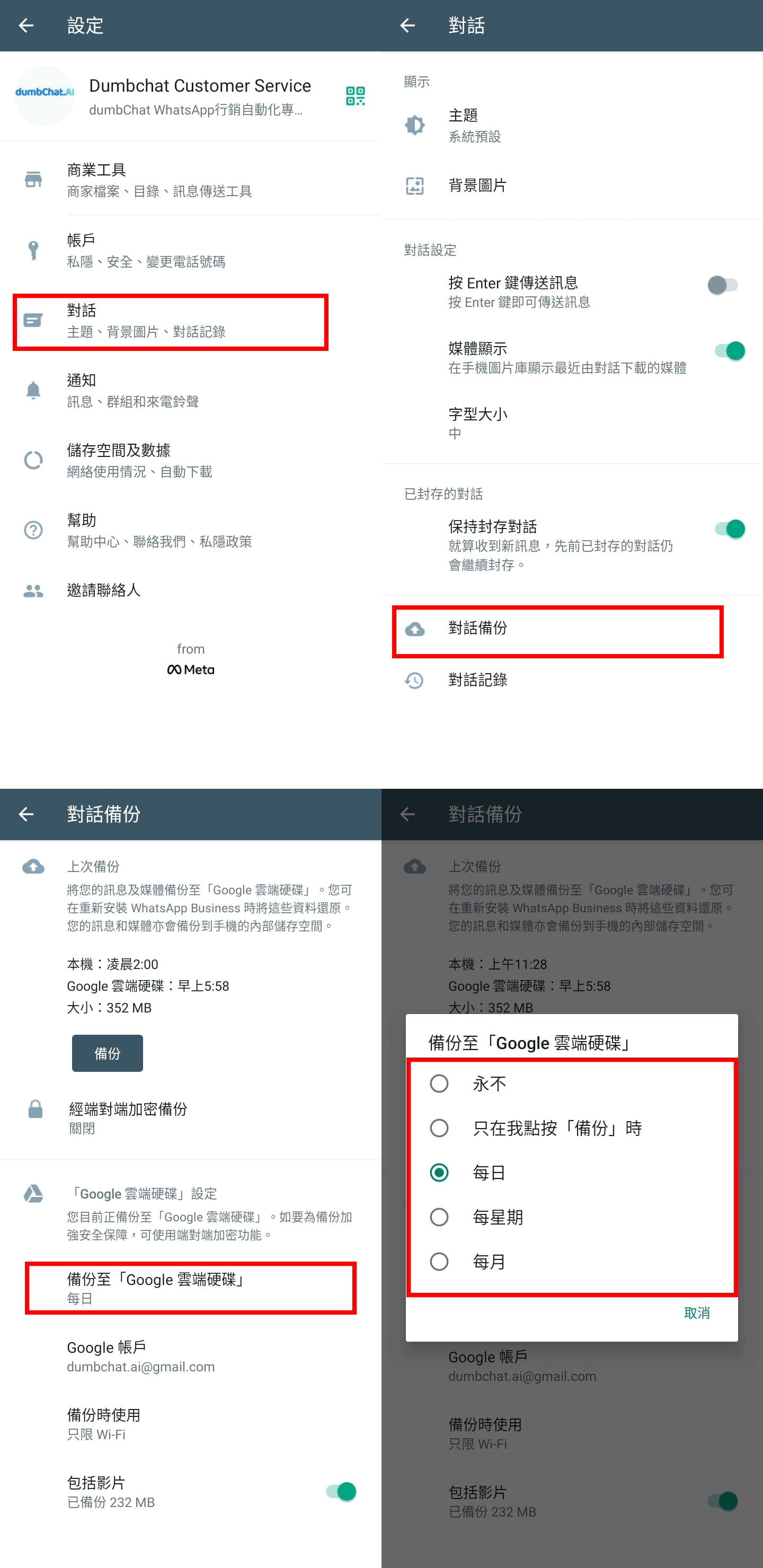This screenshot has width=763, height=1568.
Task: Open the QR code icon beside the profile
Action: pyautogui.click(x=354, y=96)
